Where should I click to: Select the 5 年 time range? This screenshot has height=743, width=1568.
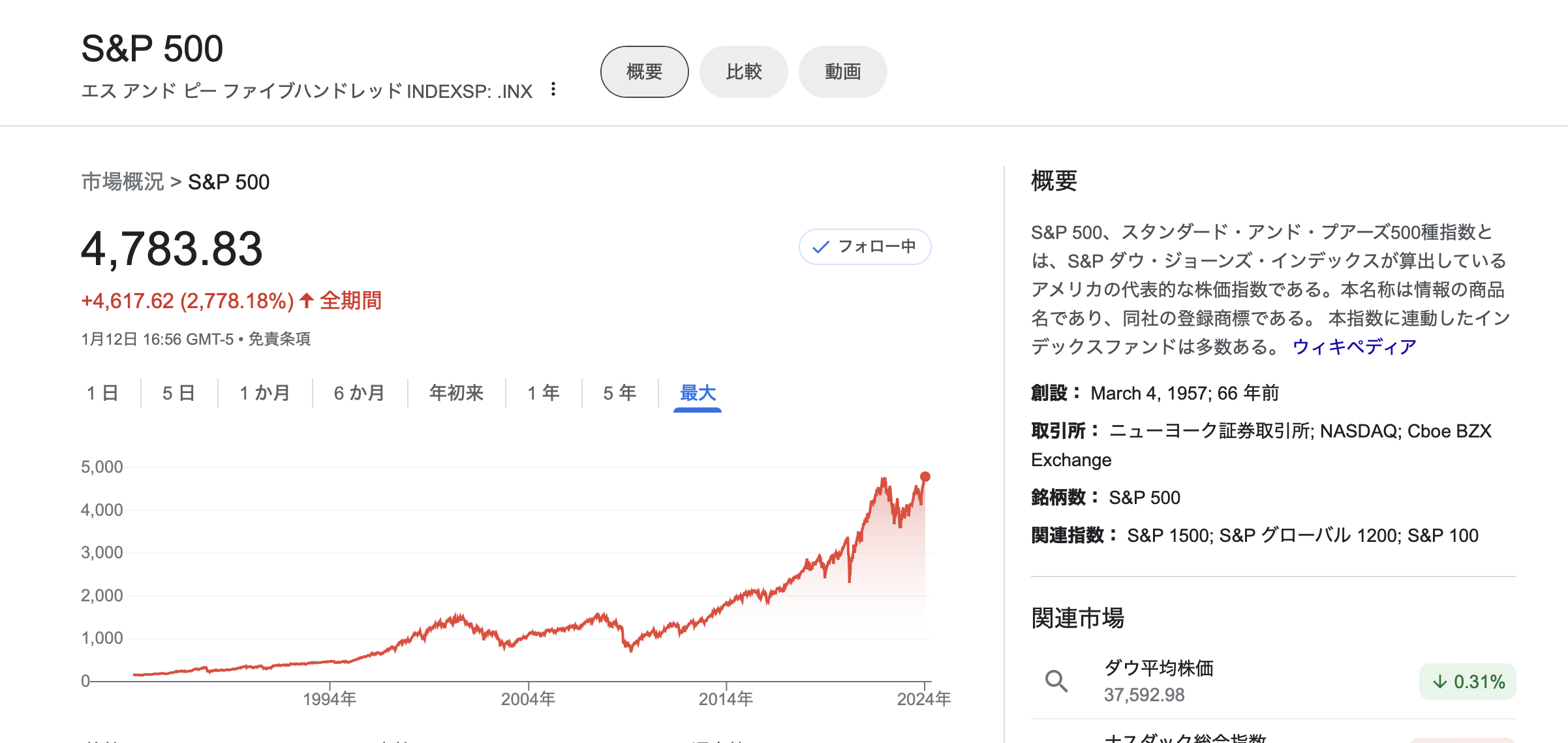click(619, 393)
